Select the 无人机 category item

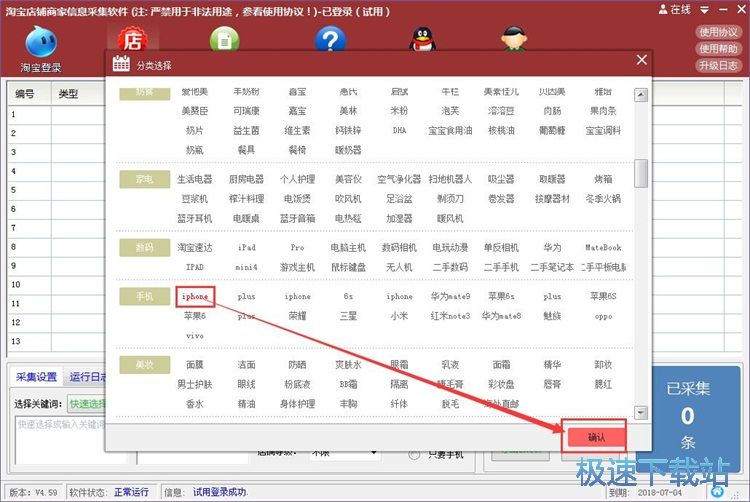399,267
